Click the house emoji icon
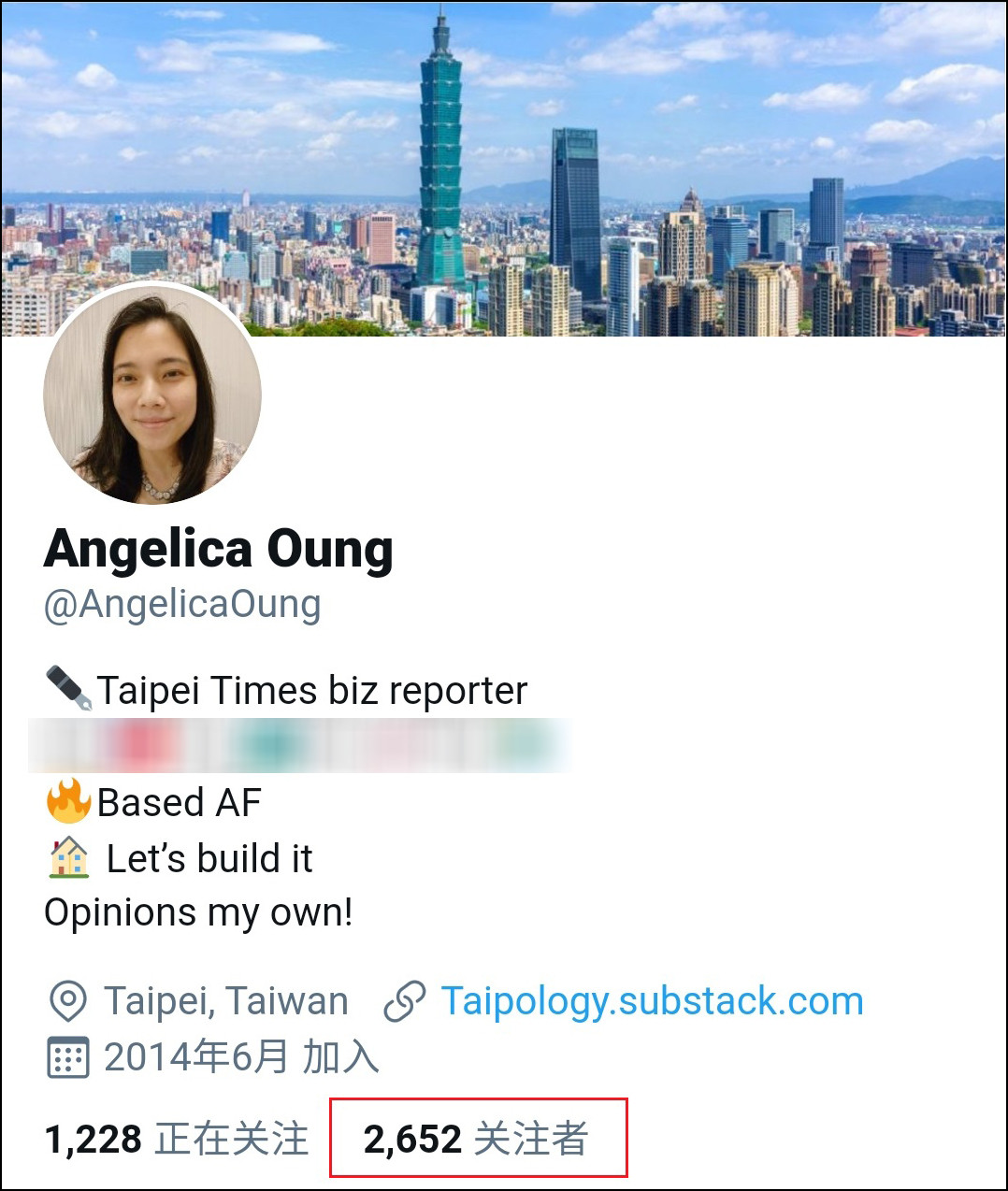 (69, 857)
